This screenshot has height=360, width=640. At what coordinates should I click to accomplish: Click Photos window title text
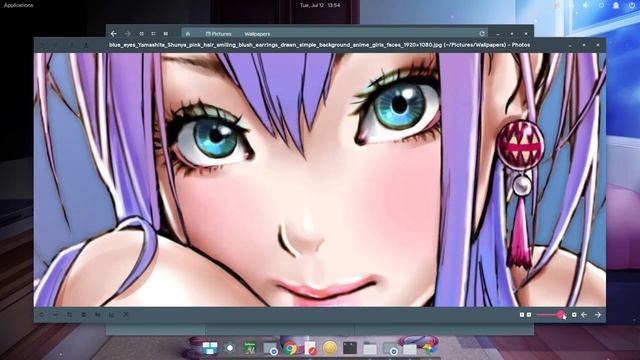[320, 45]
